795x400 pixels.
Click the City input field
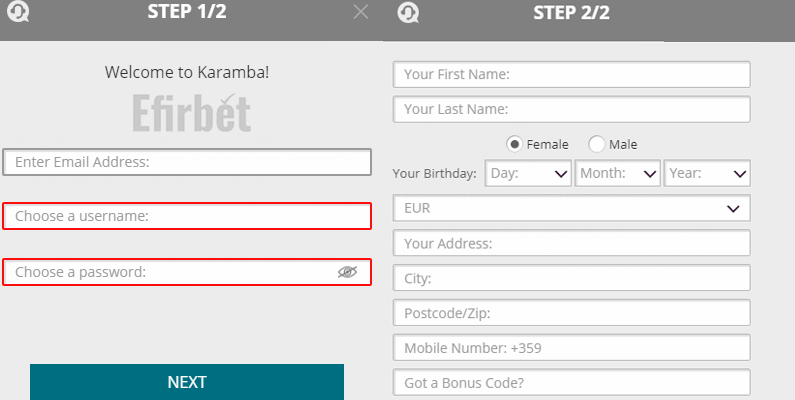[571, 278]
